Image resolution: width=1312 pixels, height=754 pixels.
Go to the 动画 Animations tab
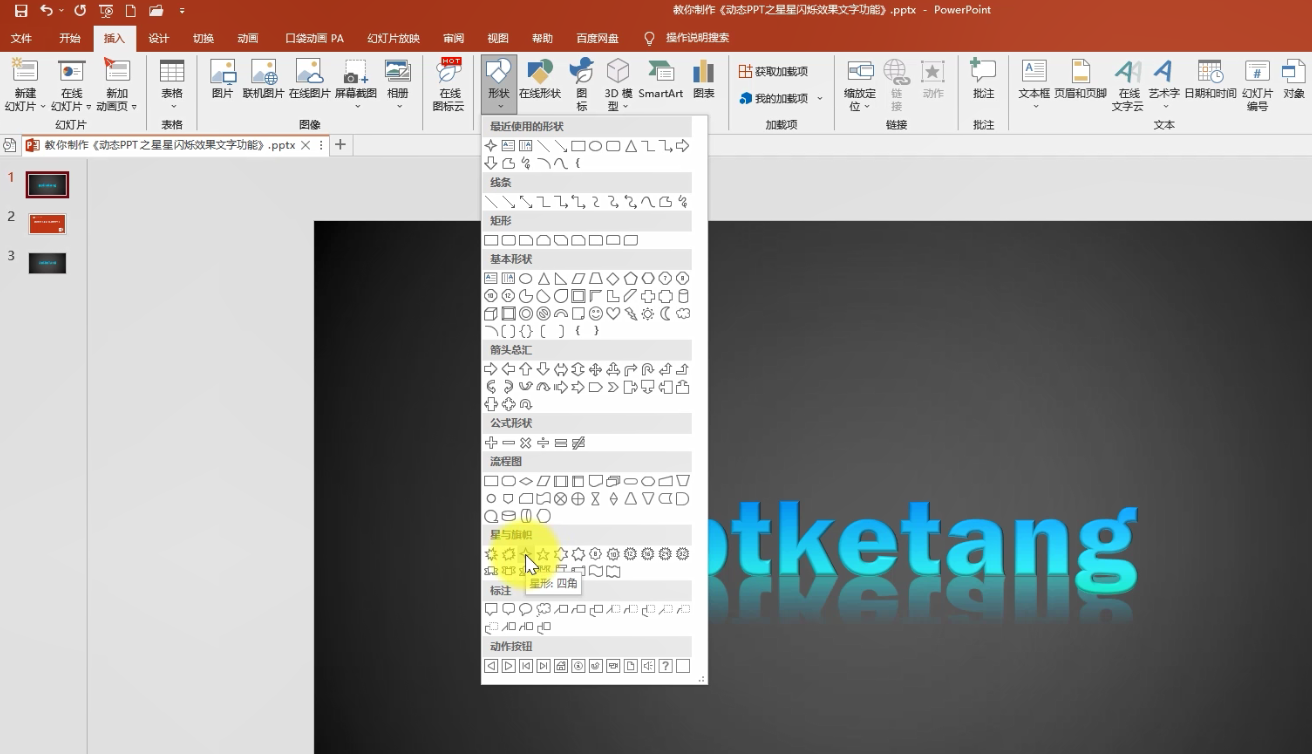(x=247, y=38)
